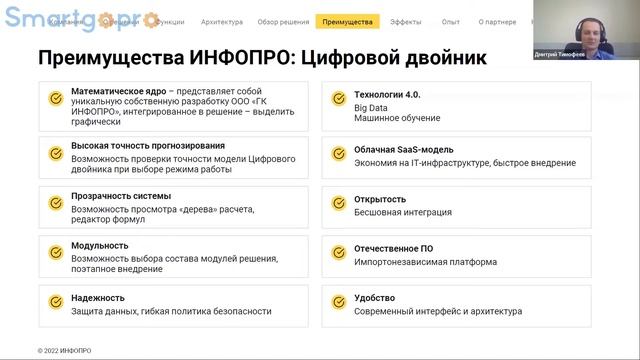The width and height of the screenshot is (640, 360).
Task: Click the check icon beside Открытость
Action: pos(339,203)
